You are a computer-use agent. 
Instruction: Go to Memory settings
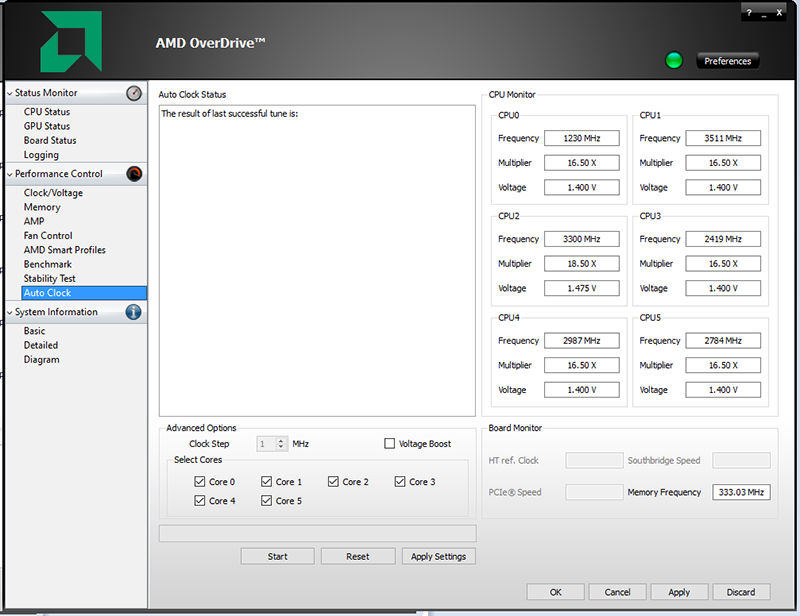click(x=42, y=207)
